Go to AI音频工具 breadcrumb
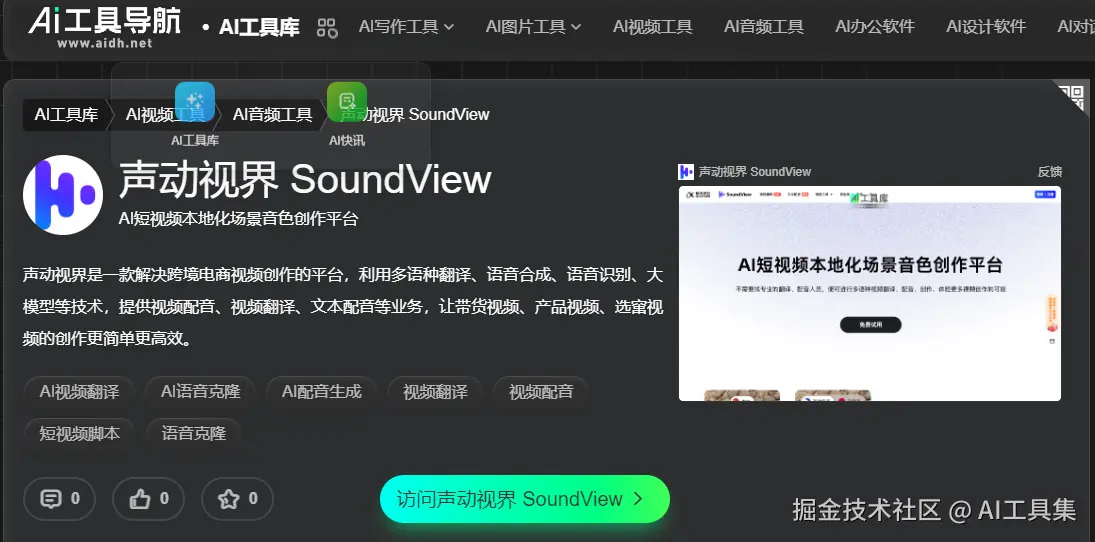The height and width of the screenshot is (542, 1095). click(x=272, y=115)
